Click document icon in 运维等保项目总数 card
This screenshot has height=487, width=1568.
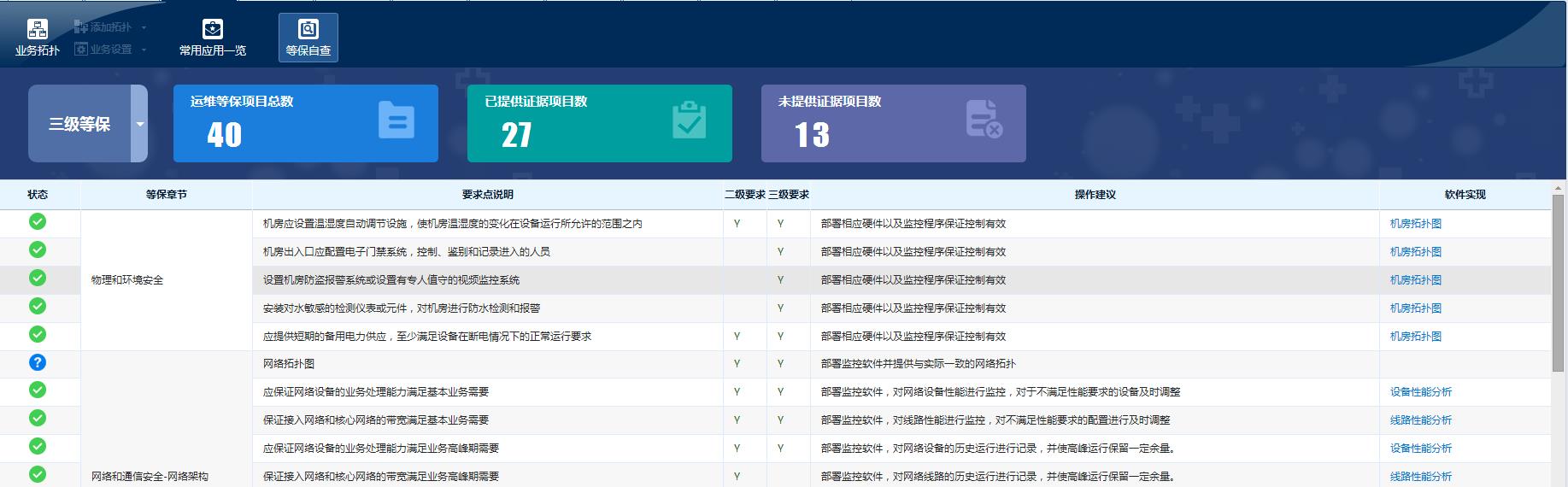[396, 120]
